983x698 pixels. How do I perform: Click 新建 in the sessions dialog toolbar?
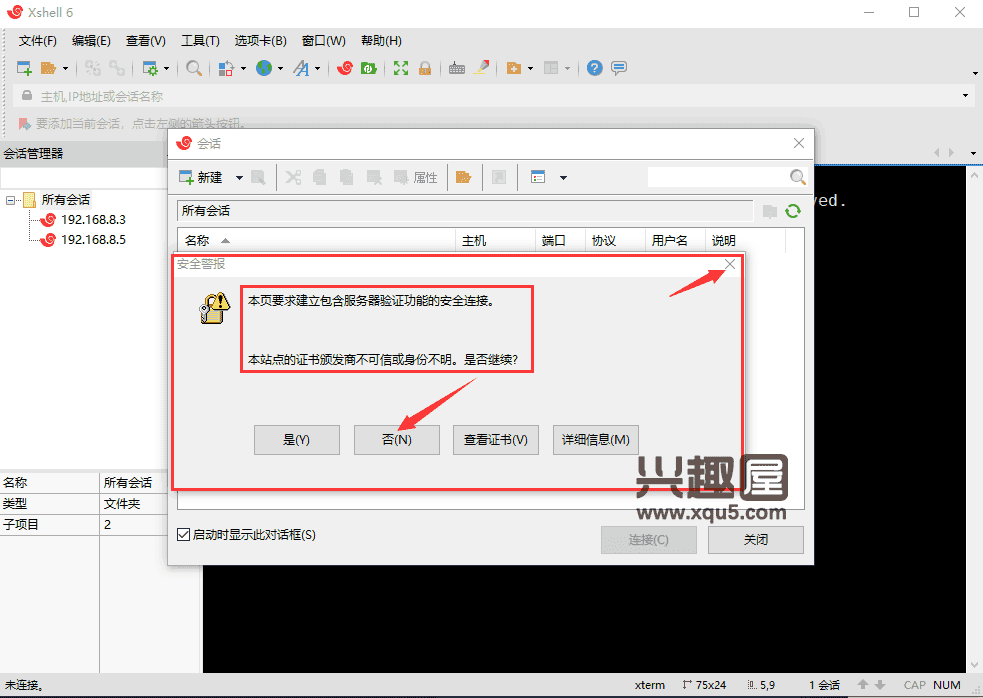201,177
